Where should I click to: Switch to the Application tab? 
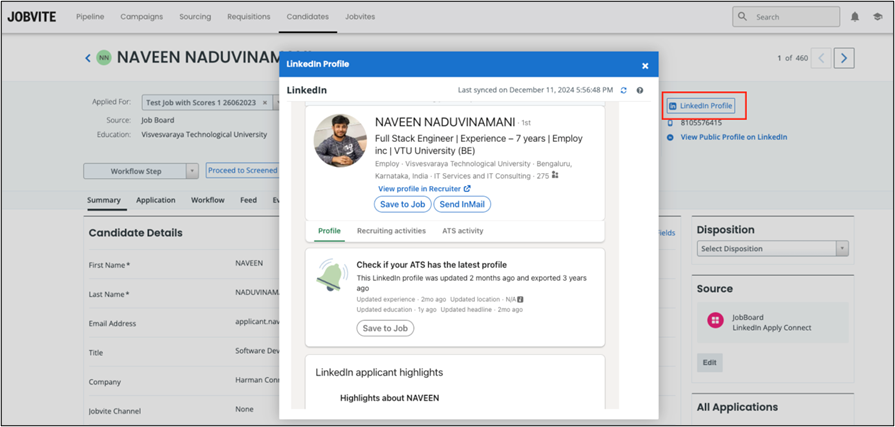[156, 200]
